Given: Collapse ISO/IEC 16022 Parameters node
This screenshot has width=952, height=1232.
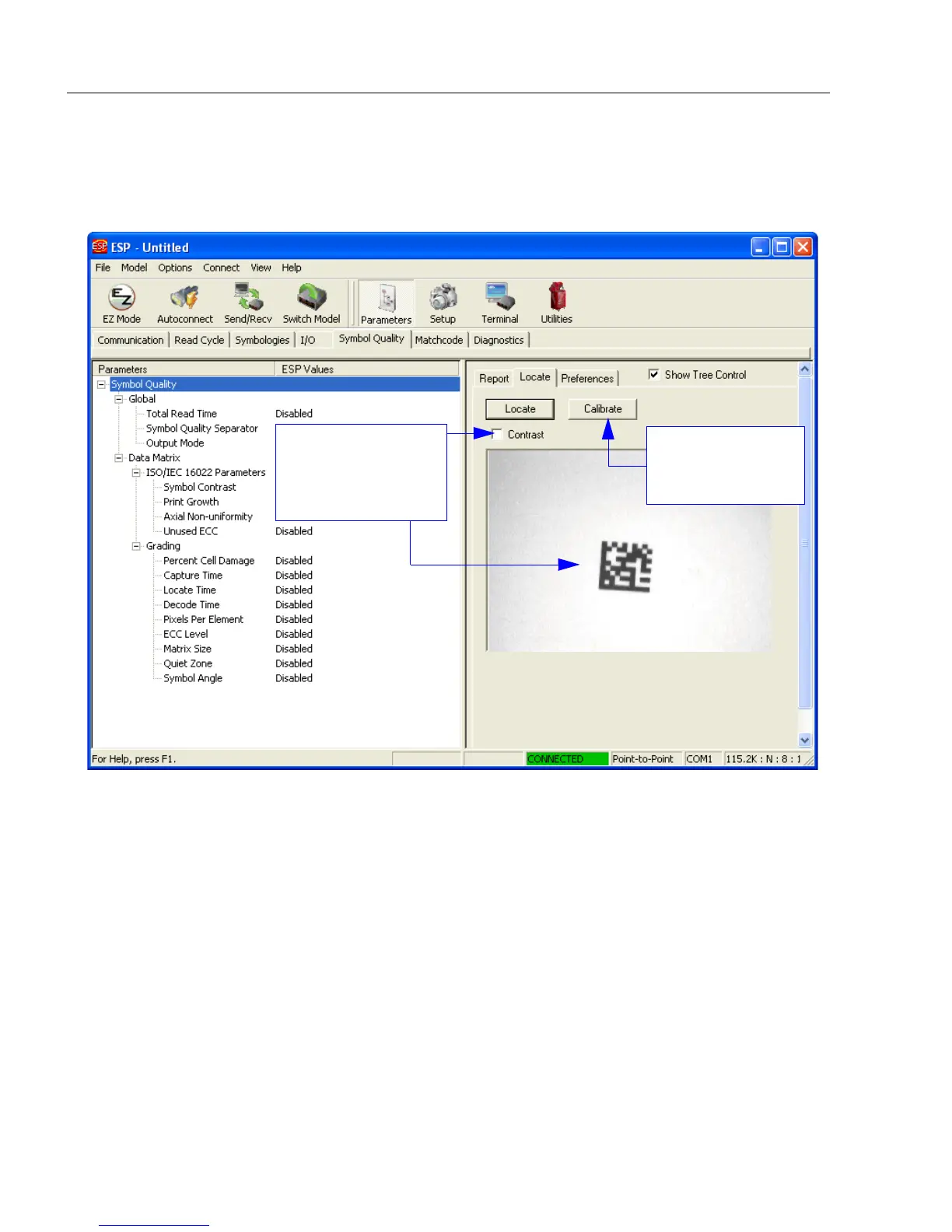Looking at the screenshot, I should (136, 473).
